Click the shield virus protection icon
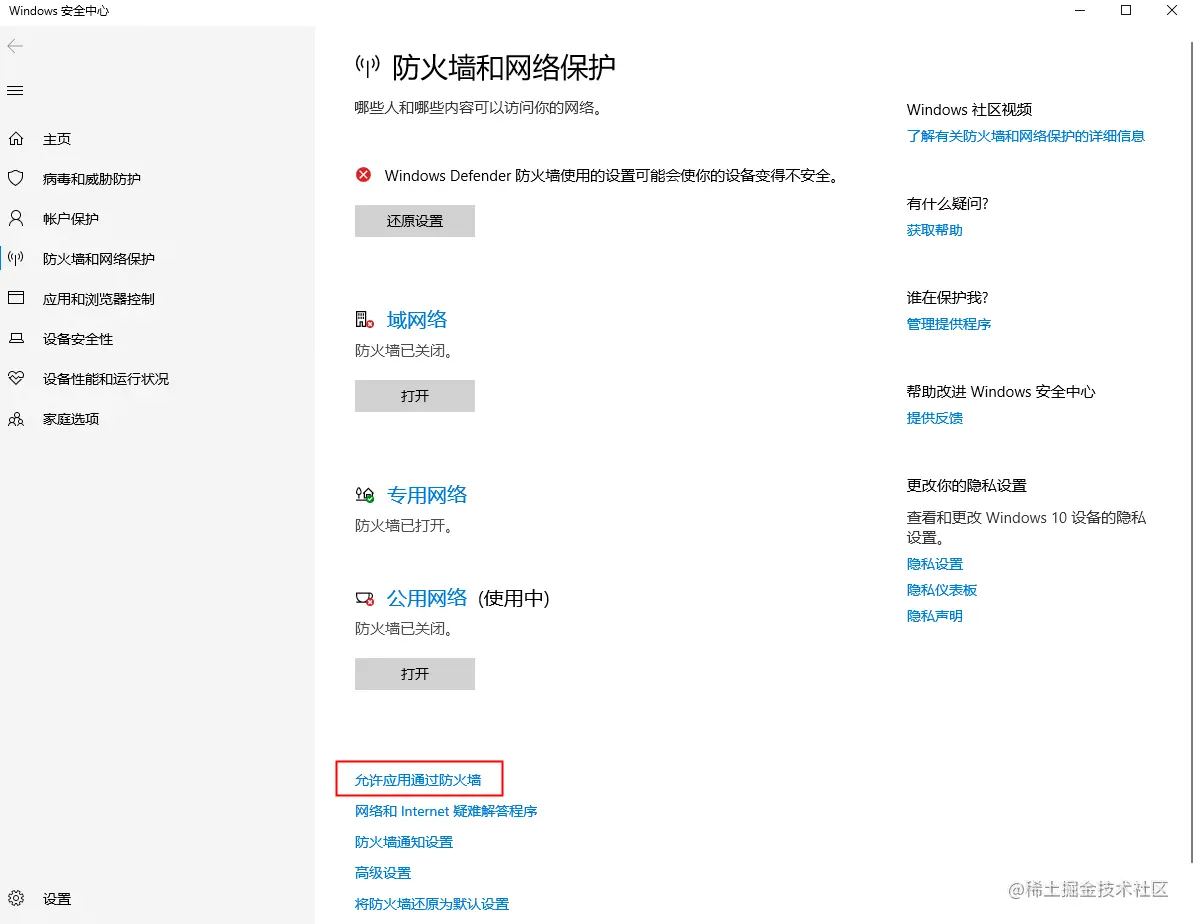The width and height of the screenshot is (1193, 924). click(16, 178)
